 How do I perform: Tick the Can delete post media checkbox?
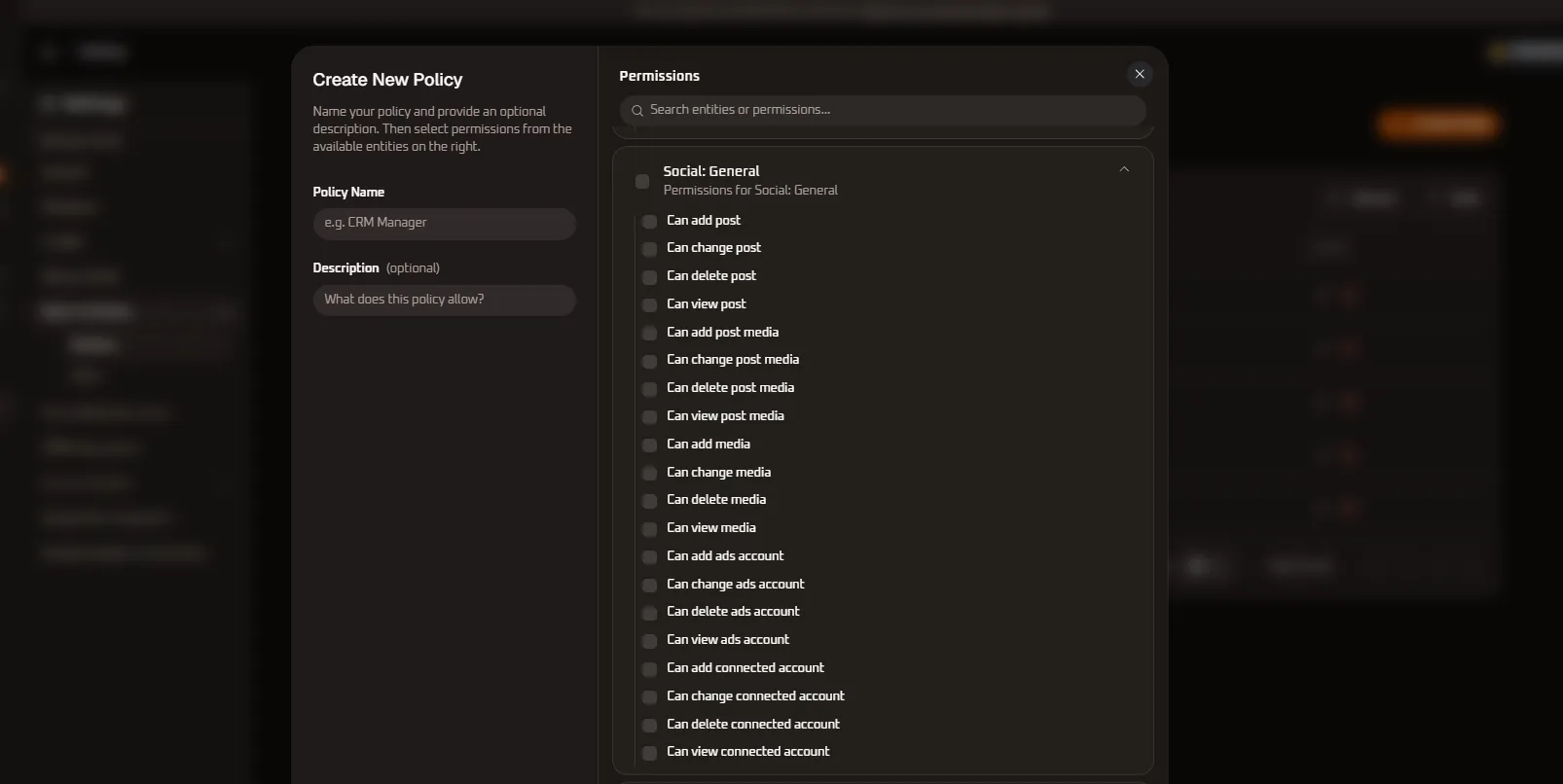tap(649, 389)
